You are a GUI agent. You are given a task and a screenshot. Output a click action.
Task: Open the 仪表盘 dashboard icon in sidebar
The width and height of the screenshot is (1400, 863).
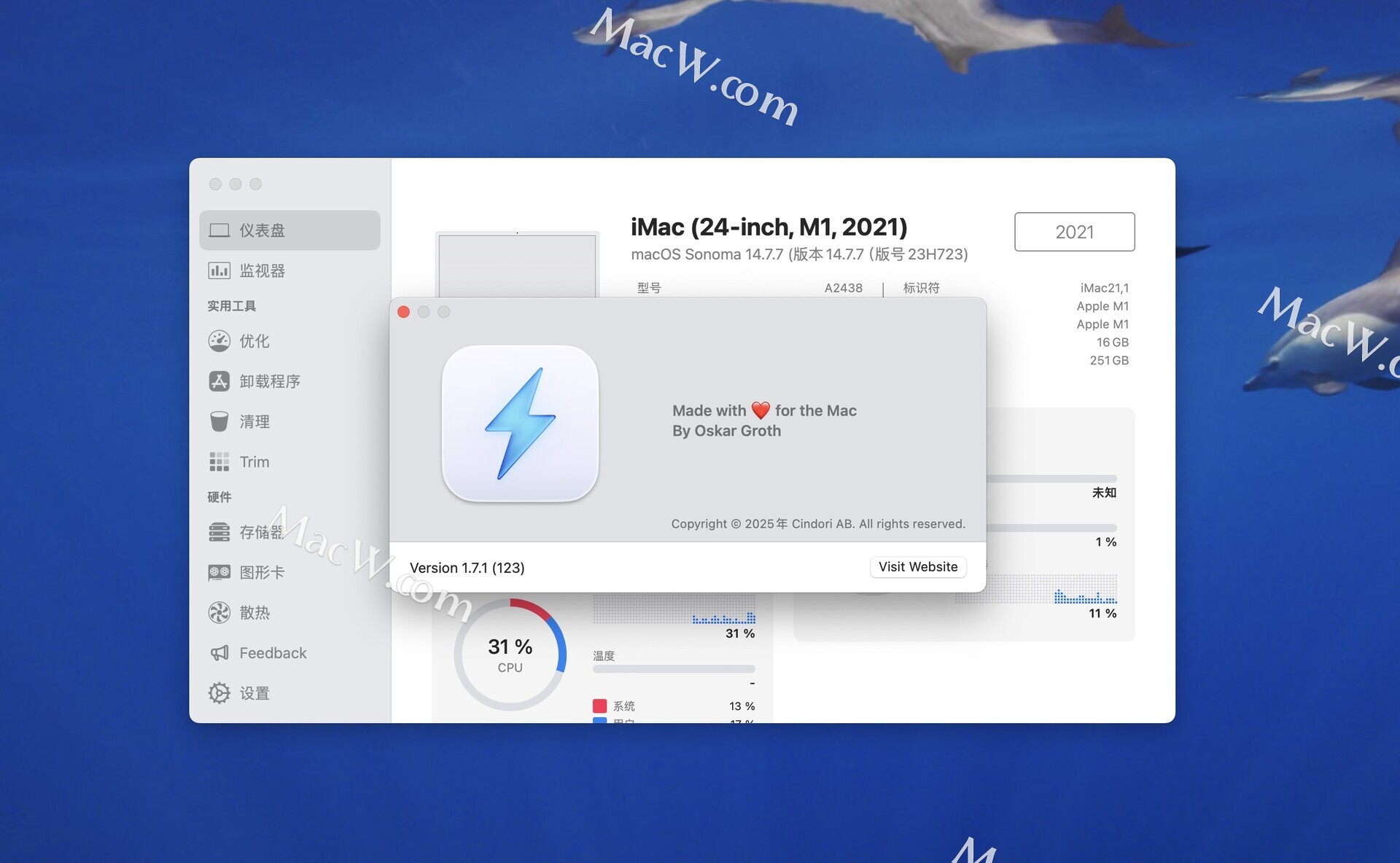coord(219,230)
